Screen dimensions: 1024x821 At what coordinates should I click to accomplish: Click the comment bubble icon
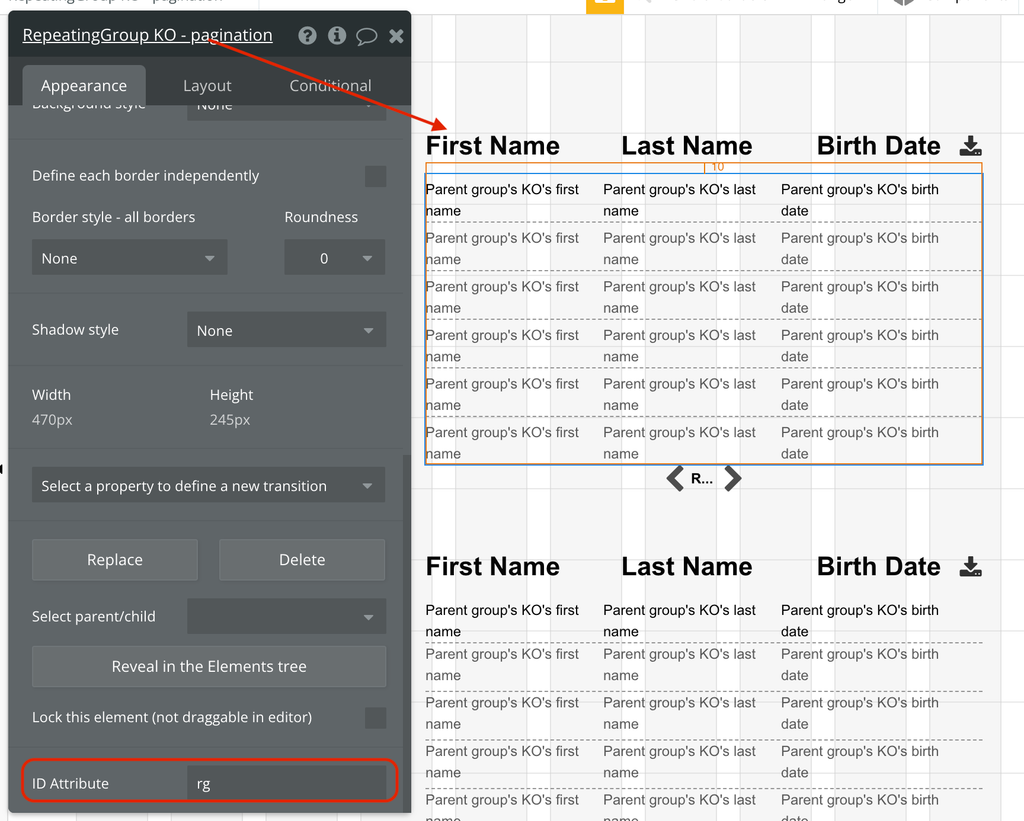[367, 36]
